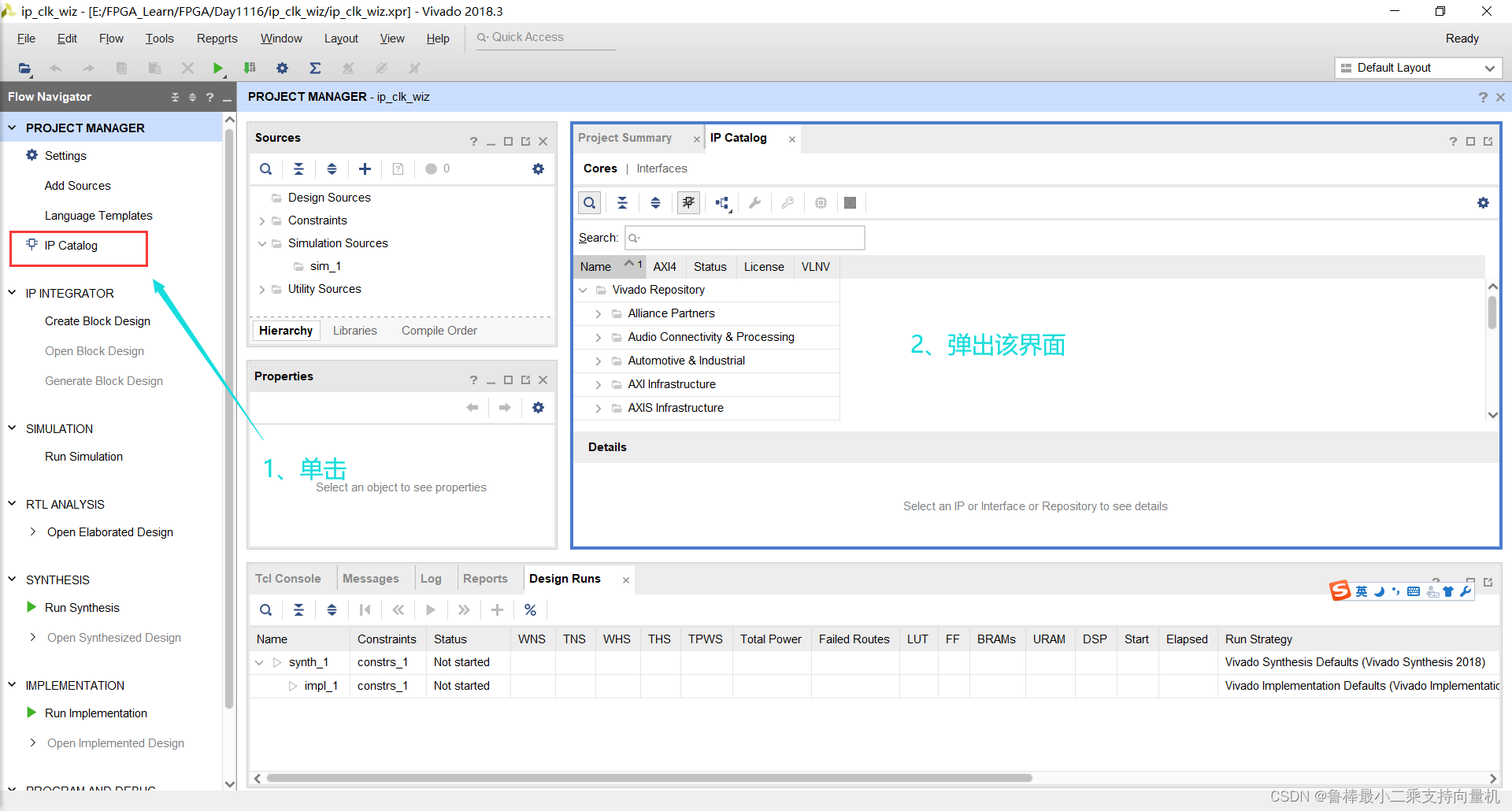Open IP Catalog settings gear
Viewport: 1512px width, 811px height.
point(1484,203)
